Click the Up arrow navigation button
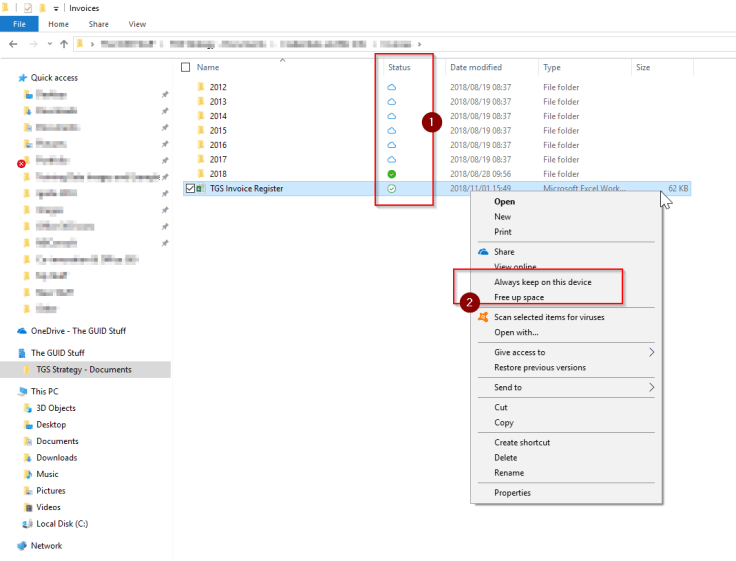Image resolution: width=736 pixels, height=561 pixels. point(64,44)
